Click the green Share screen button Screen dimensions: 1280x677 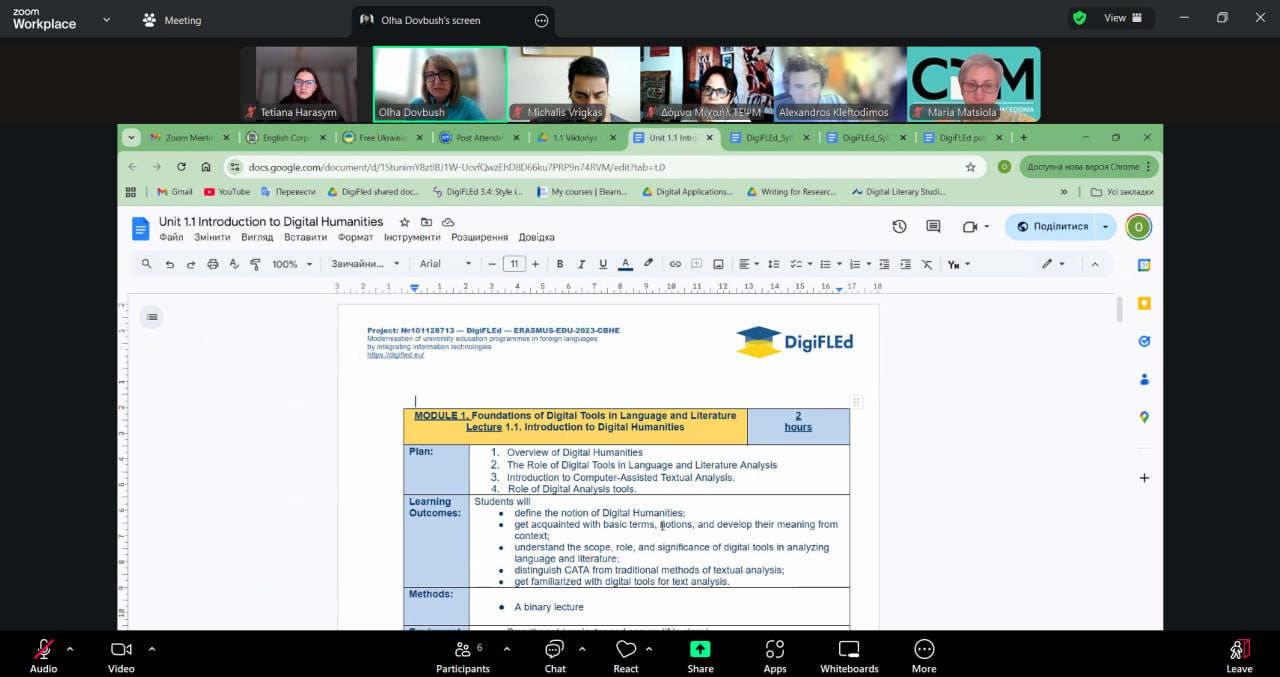tap(700, 650)
